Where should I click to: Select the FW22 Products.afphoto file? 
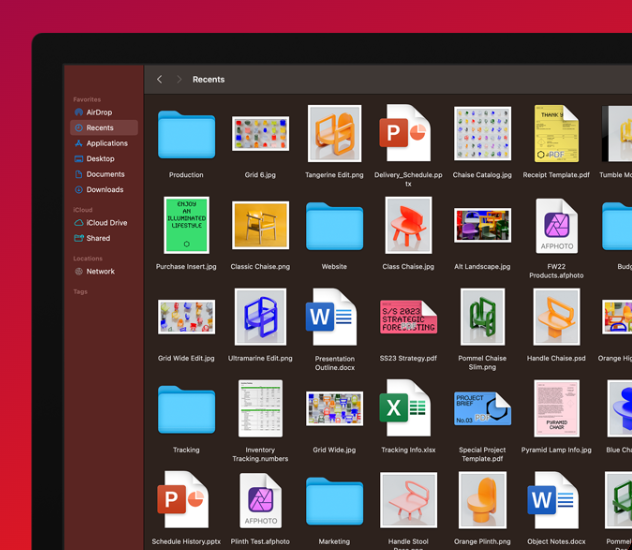[x=557, y=226]
